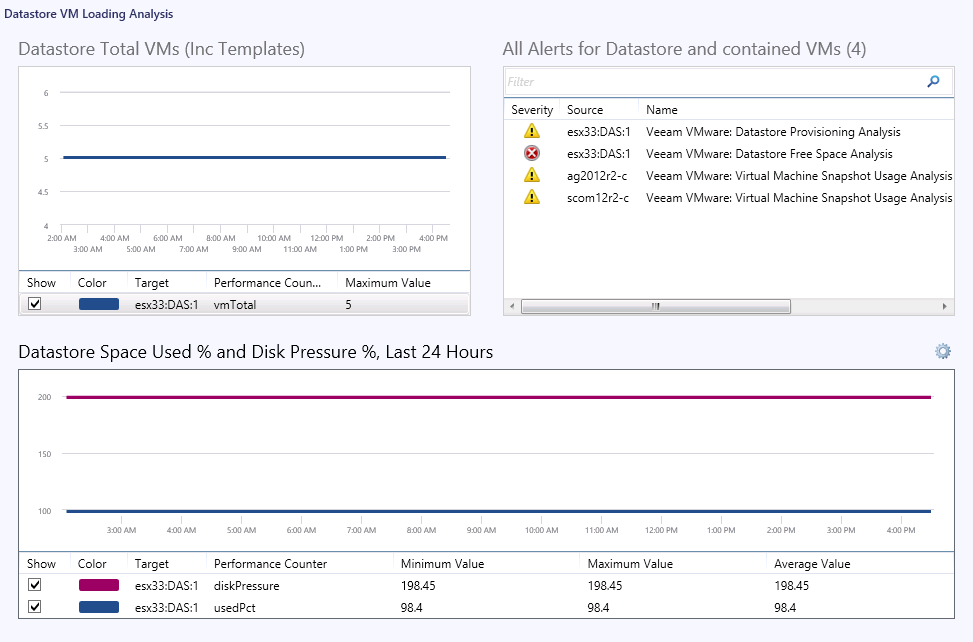This screenshot has height=642, width=973.
Task: Click the right arrow of the alerts scrollbar
Action: pyautogui.click(x=947, y=305)
